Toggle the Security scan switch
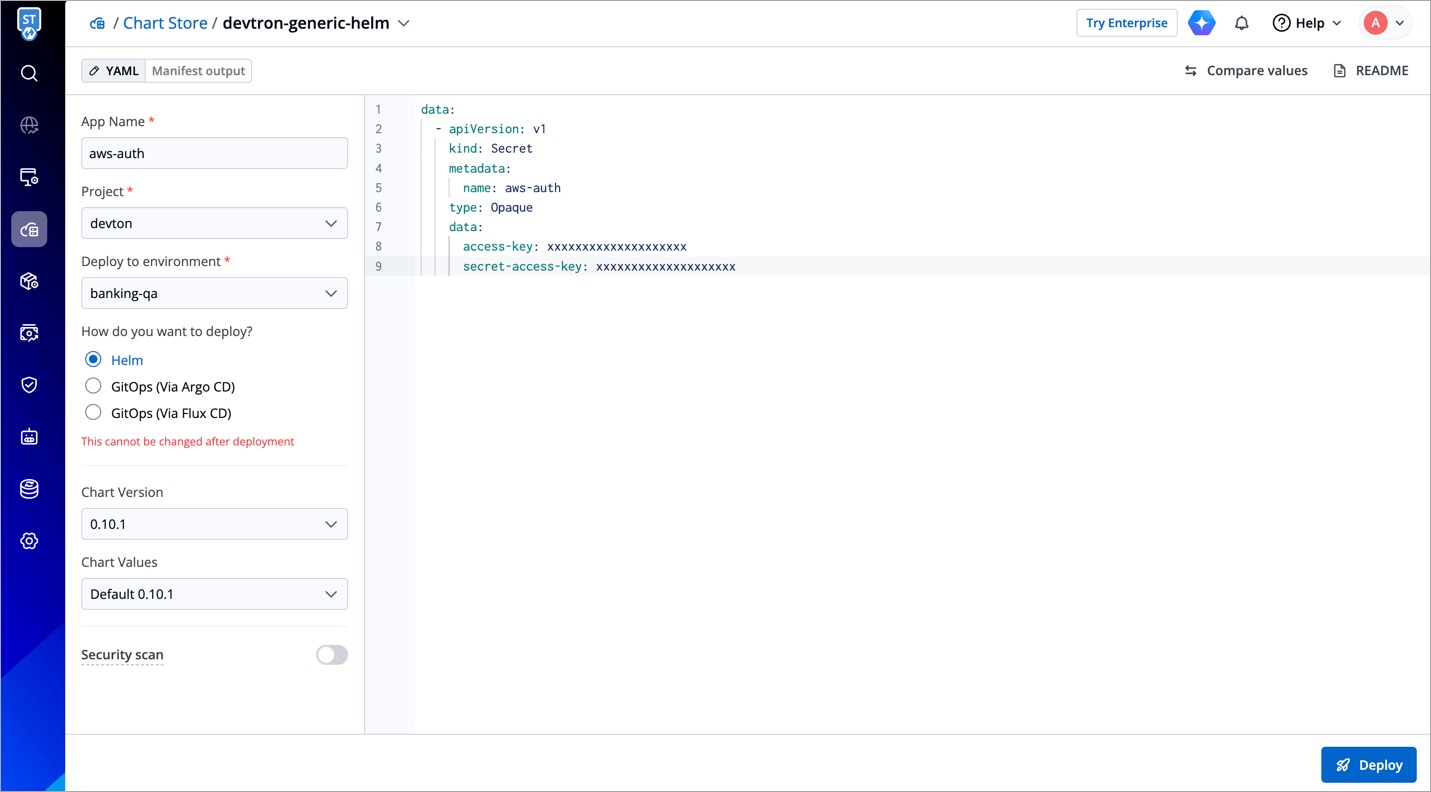Screen dimensions: 1431x792 point(331,655)
